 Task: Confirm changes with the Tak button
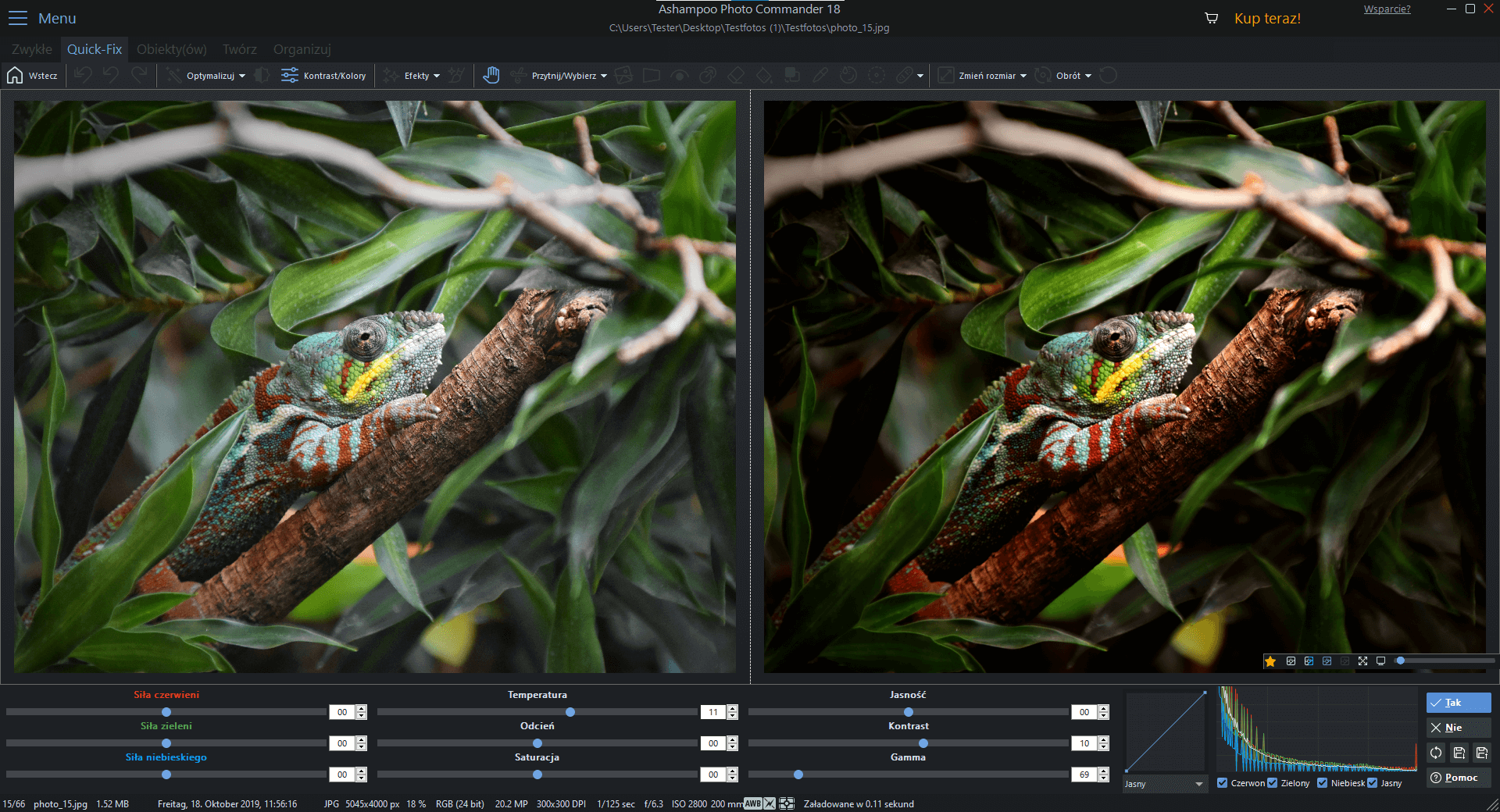(1457, 703)
